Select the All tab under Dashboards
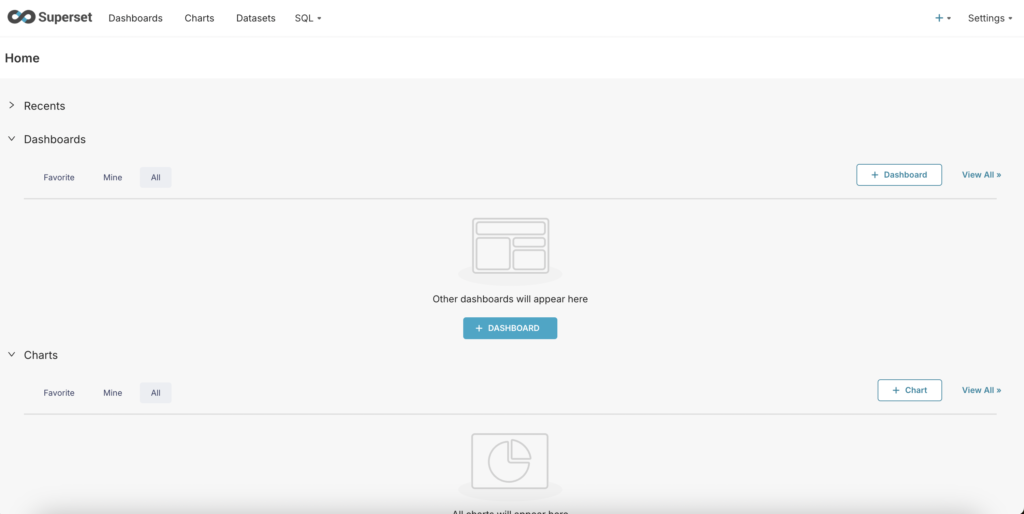1024x514 pixels. (x=155, y=177)
